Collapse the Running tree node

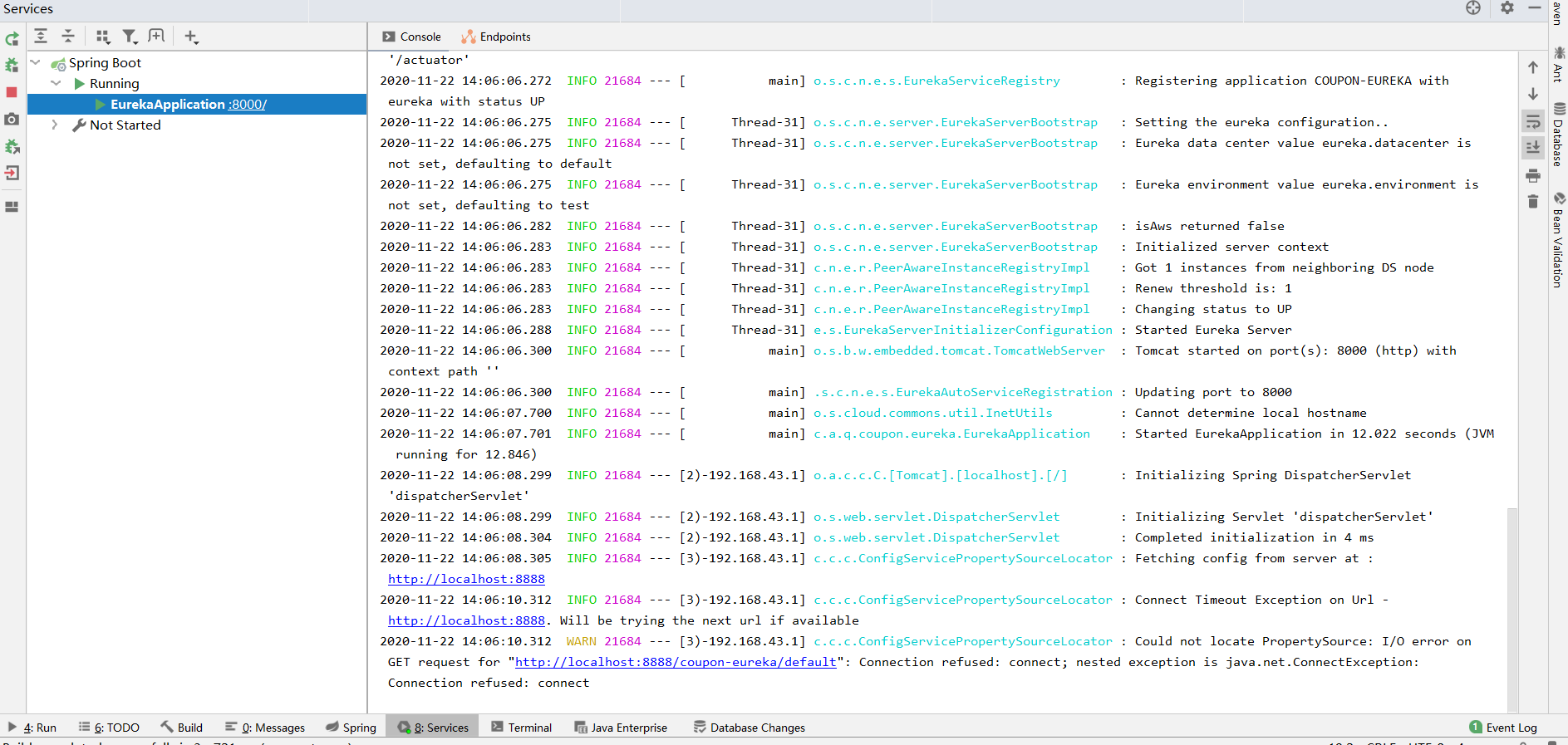56,83
